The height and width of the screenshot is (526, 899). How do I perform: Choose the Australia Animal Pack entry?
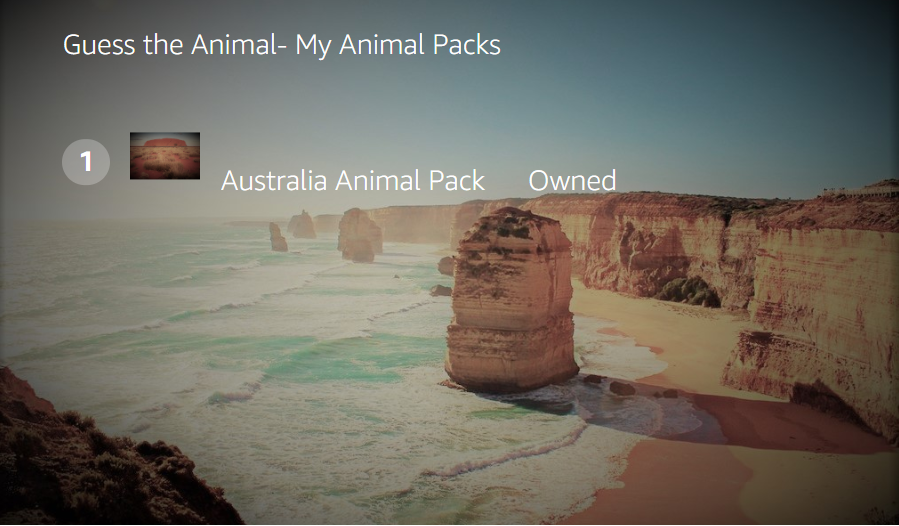click(x=353, y=181)
